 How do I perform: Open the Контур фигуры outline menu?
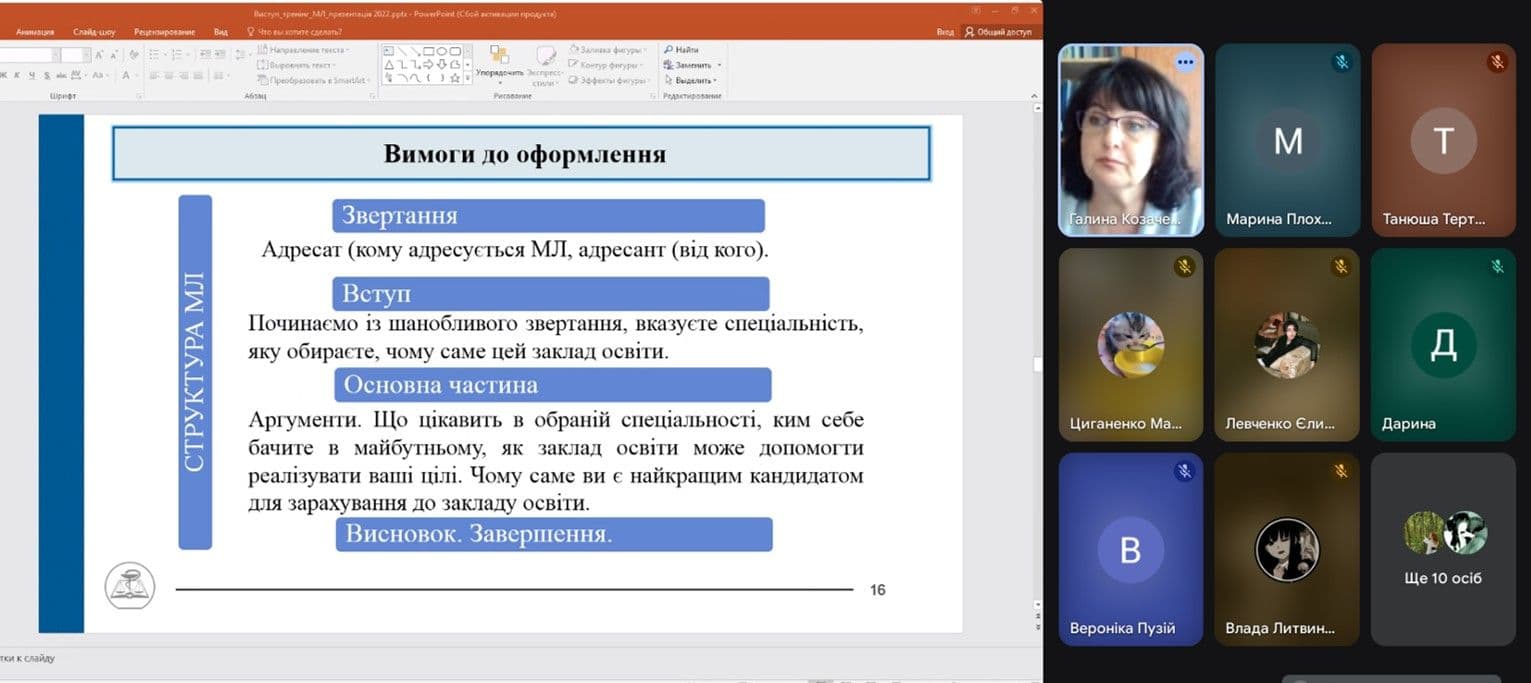(x=606, y=65)
